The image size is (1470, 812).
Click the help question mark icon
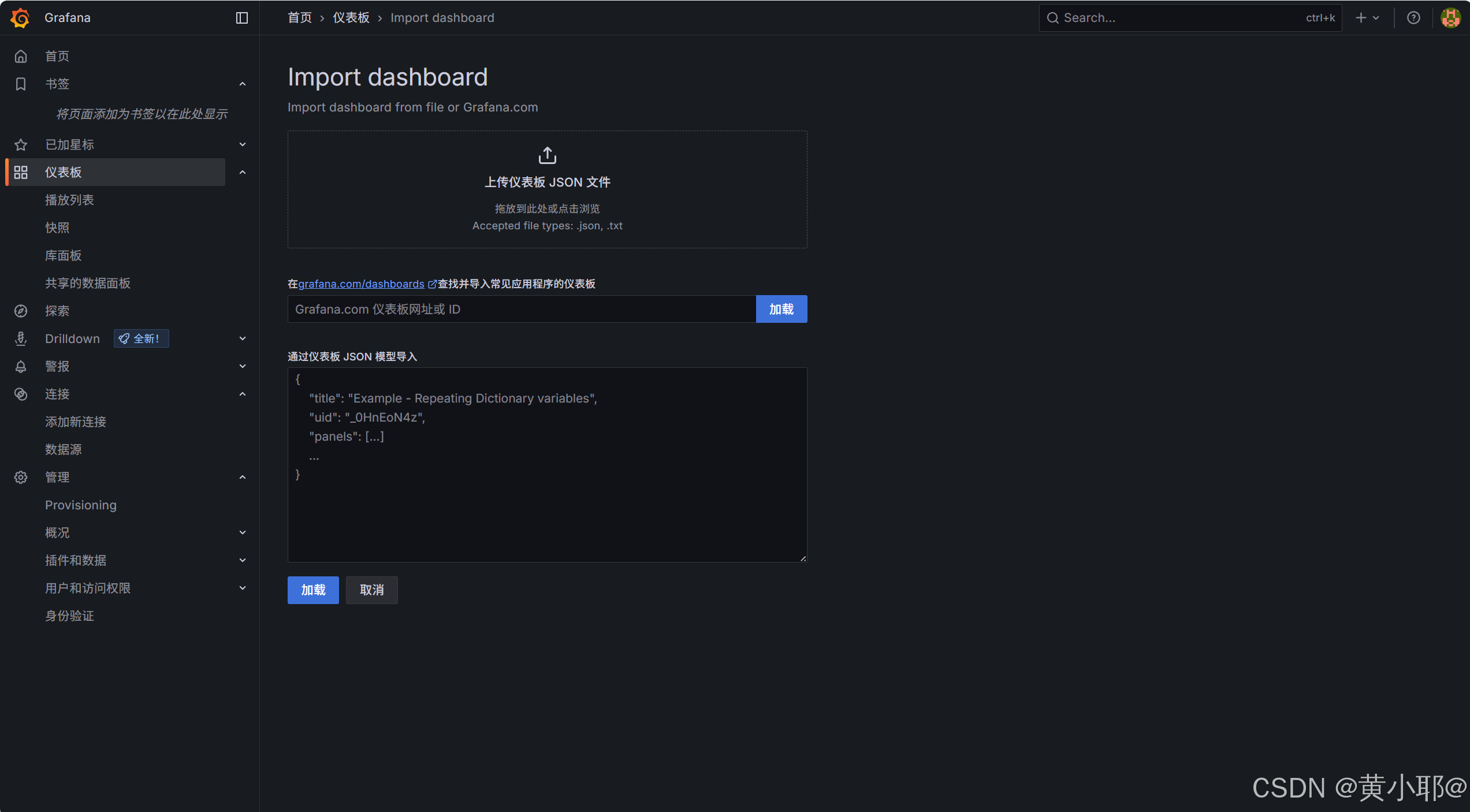click(x=1413, y=18)
